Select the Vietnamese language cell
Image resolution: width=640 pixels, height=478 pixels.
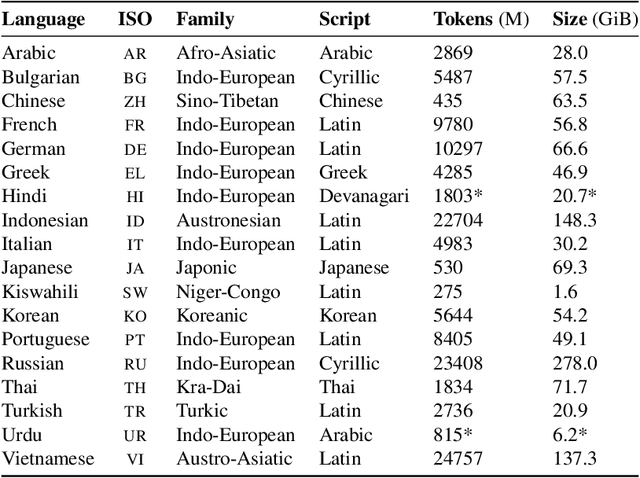(47, 459)
